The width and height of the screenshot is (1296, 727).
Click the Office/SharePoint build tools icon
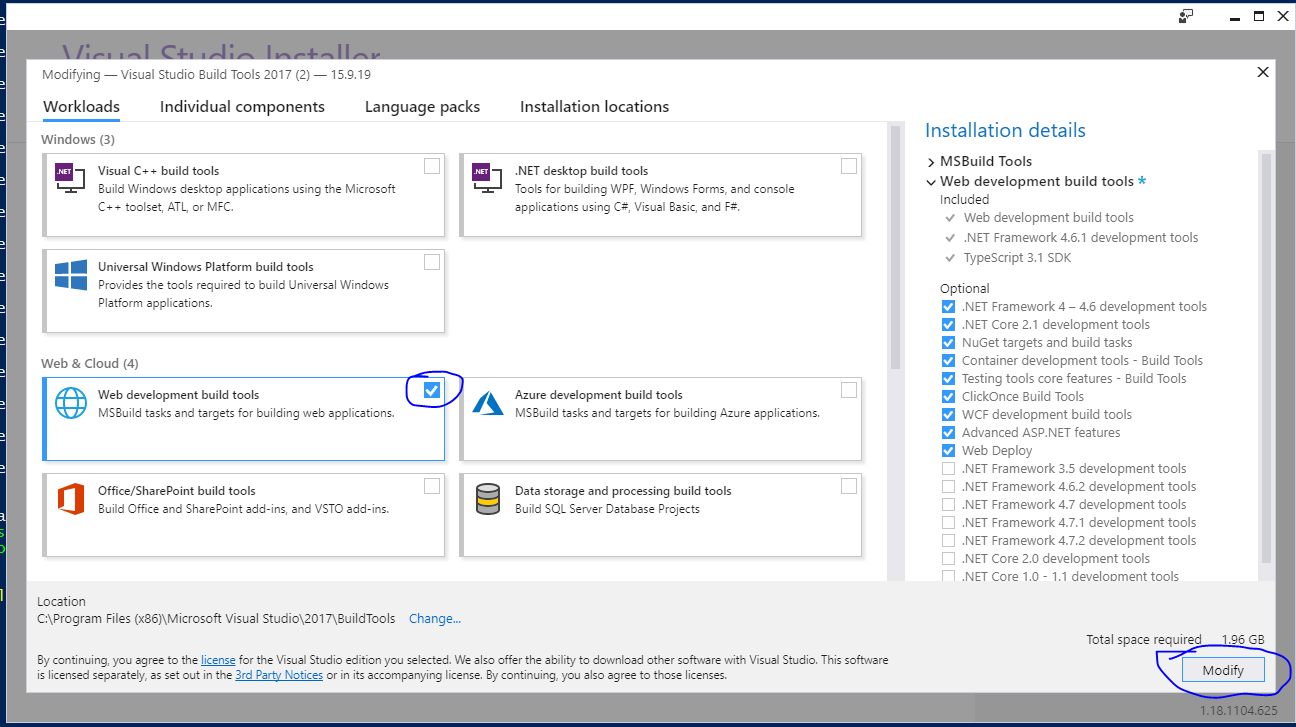click(x=70, y=498)
